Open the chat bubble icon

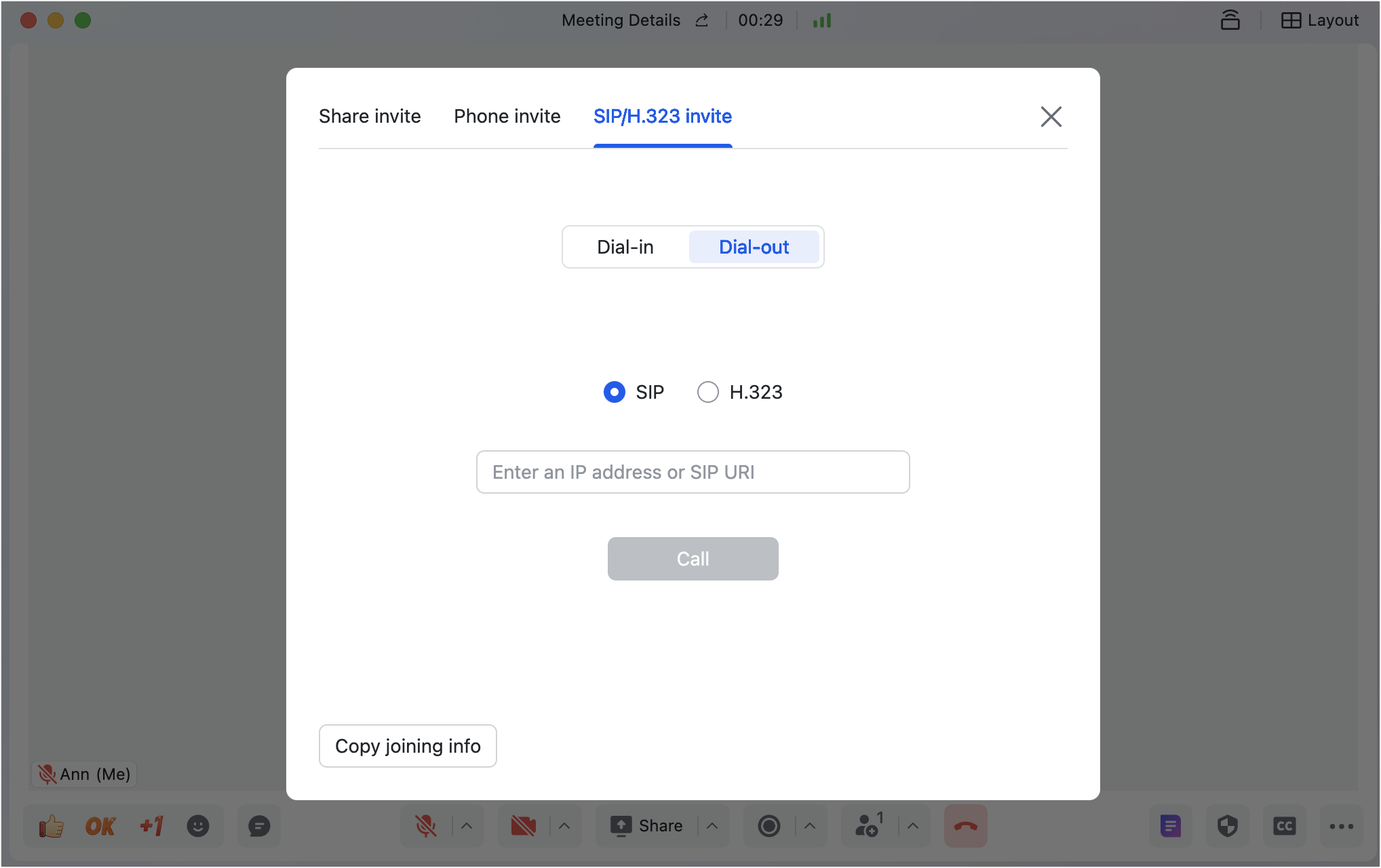(x=259, y=826)
